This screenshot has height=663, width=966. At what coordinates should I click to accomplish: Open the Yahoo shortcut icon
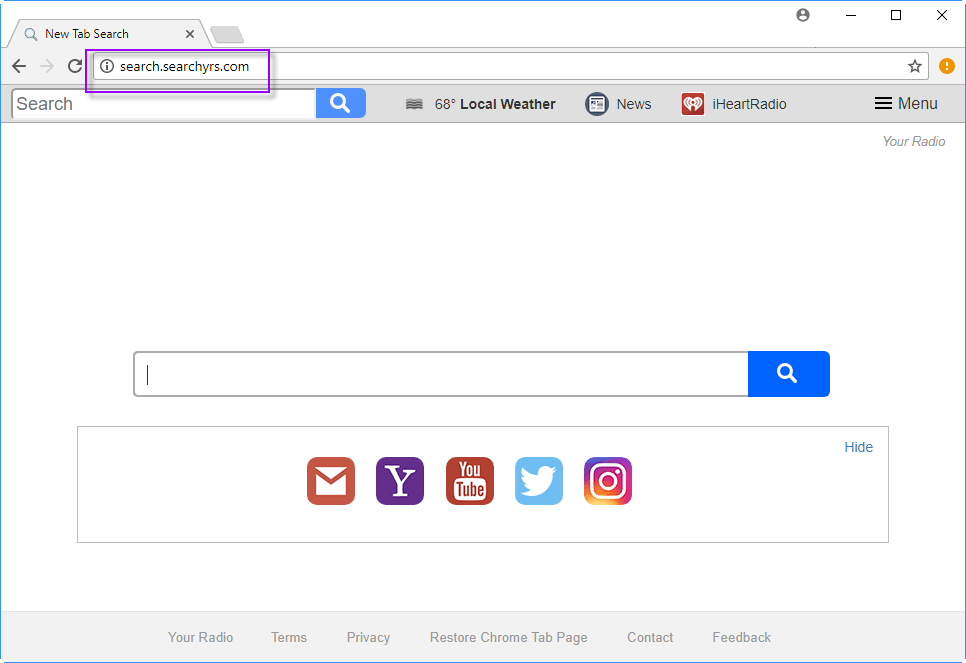(400, 481)
